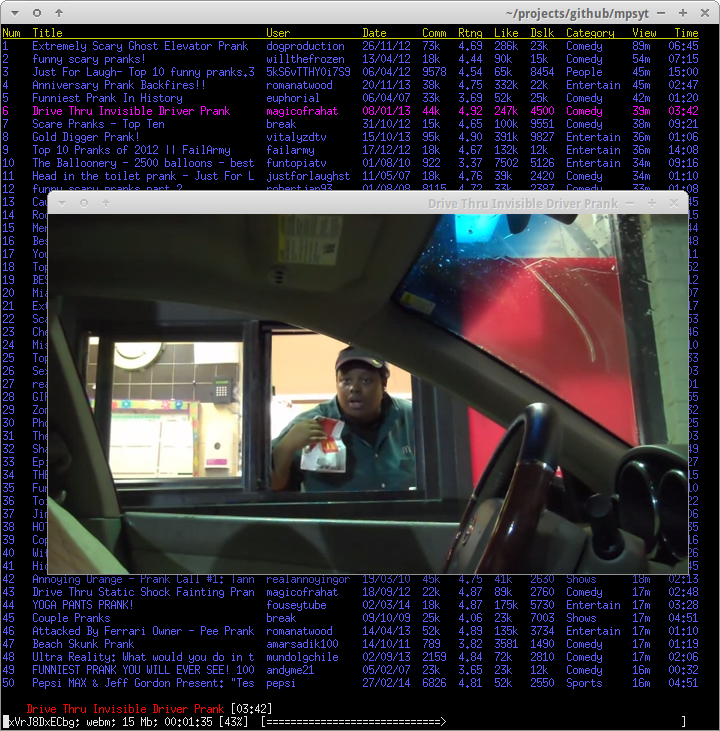The image size is (720, 731).
Task: Click user name 'vitalyzdtv'
Action: pyautogui.click(x=296, y=138)
